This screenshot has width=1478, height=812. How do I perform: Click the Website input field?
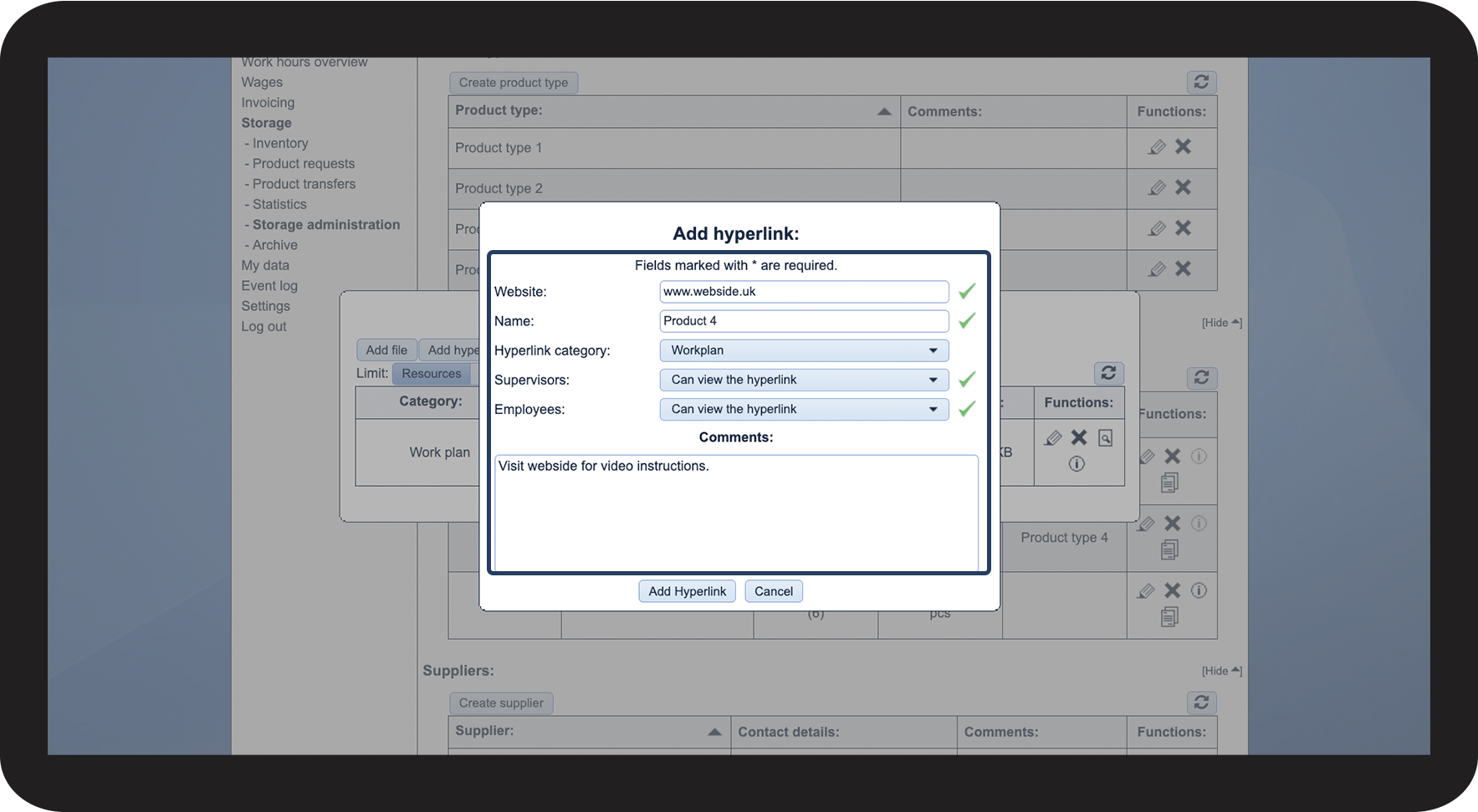[x=803, y=292]
